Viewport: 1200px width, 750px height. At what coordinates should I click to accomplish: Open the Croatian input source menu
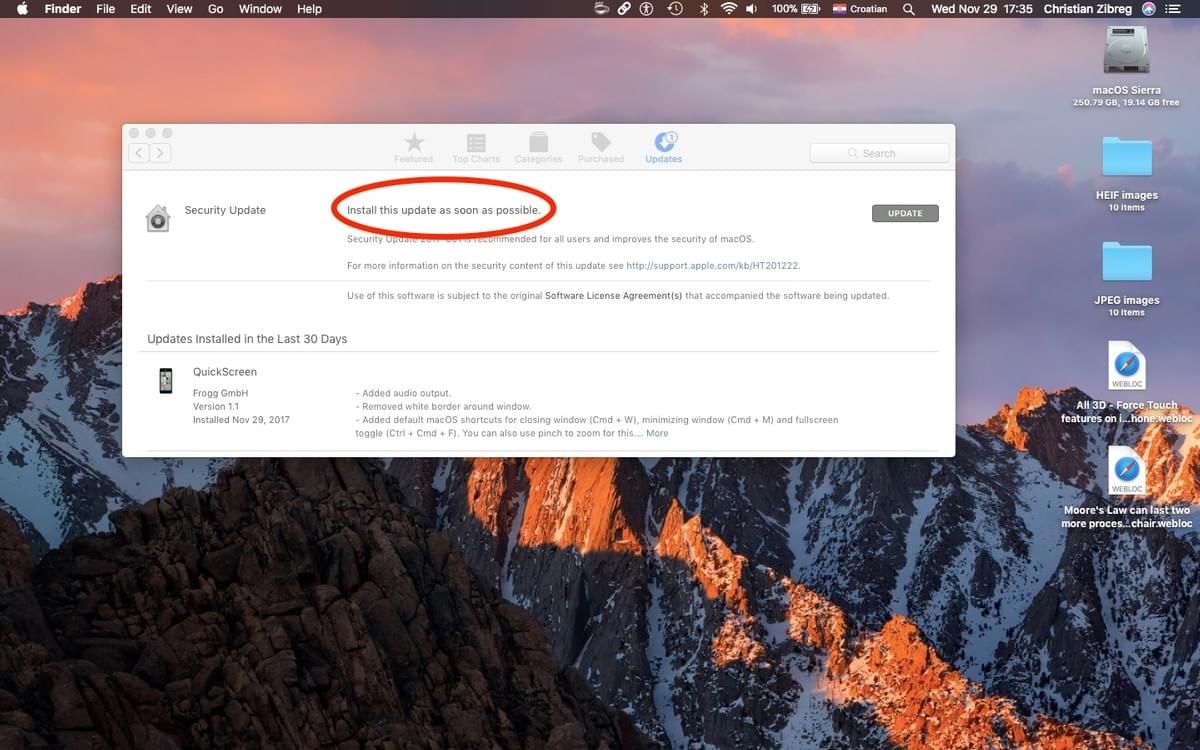pyautogui.click(x=860, y=9)
